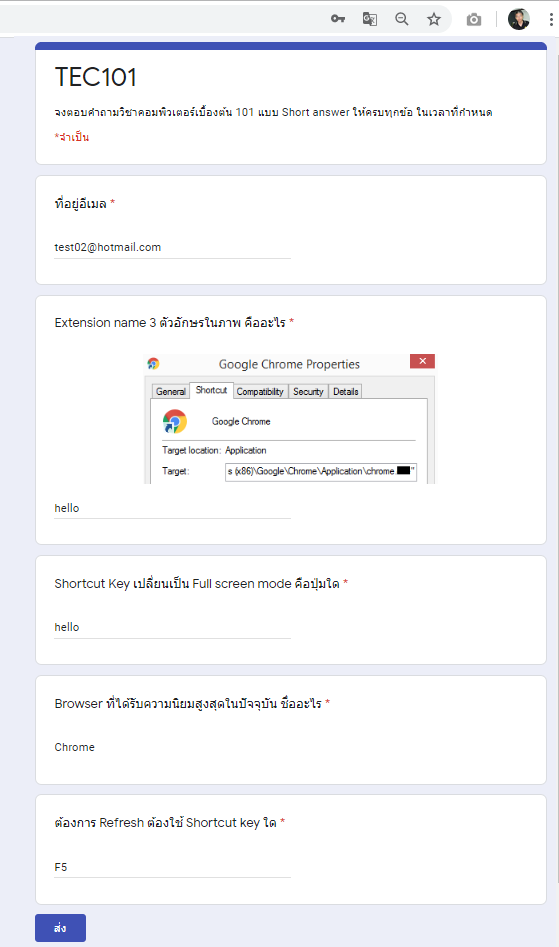559x947 pixels.
Task: Select the Shortcut tab in the image
Action: click(x=211, y=390)
